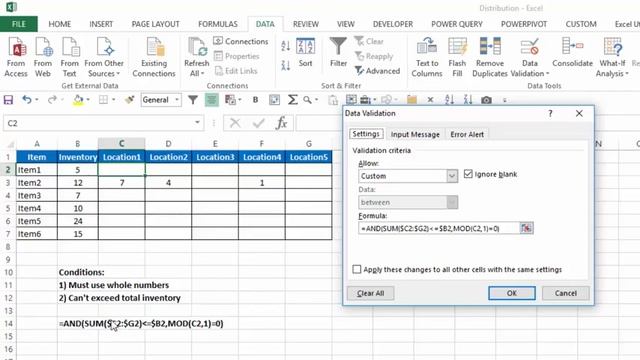Switch to the POWER QUERY tab
640x360 pixels.
click(x=457, y=24)
